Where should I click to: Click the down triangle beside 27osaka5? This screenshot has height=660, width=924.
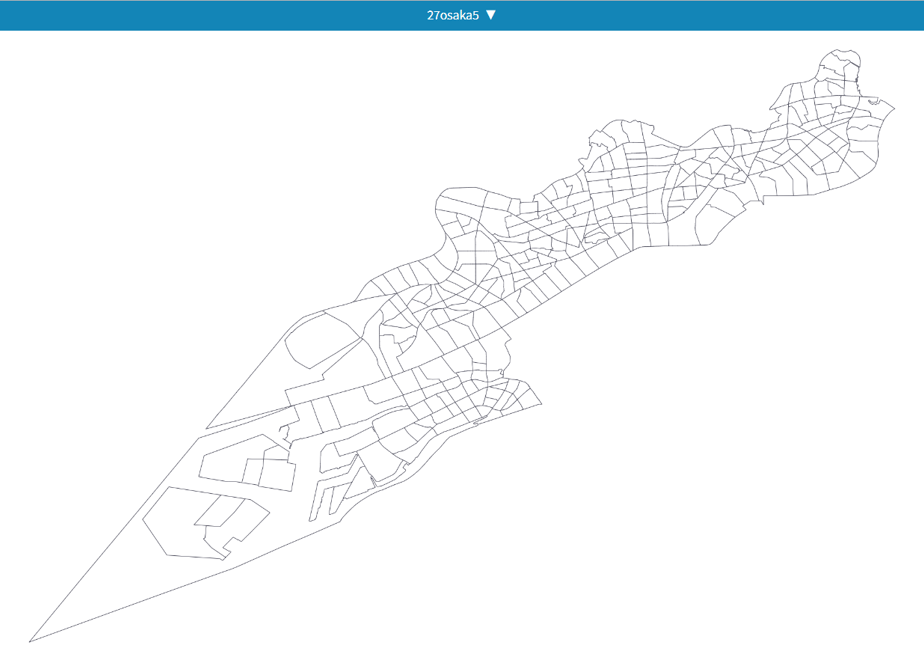coord(491,15)
